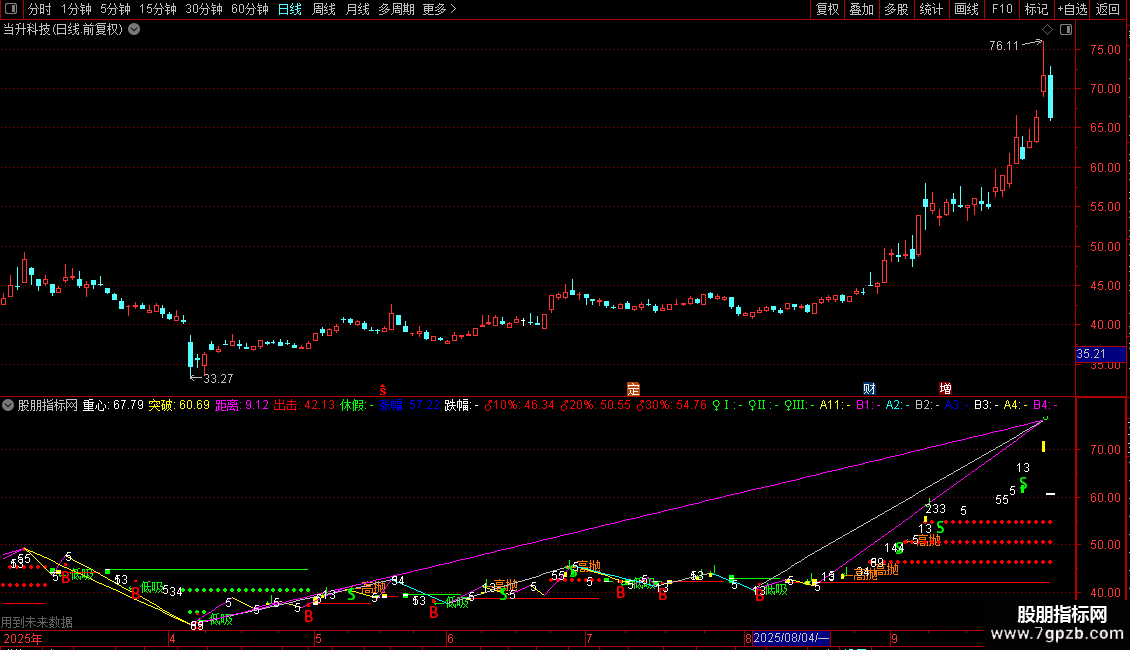
Task: Click the 2025/08/04 date marker
Action: 791,638
